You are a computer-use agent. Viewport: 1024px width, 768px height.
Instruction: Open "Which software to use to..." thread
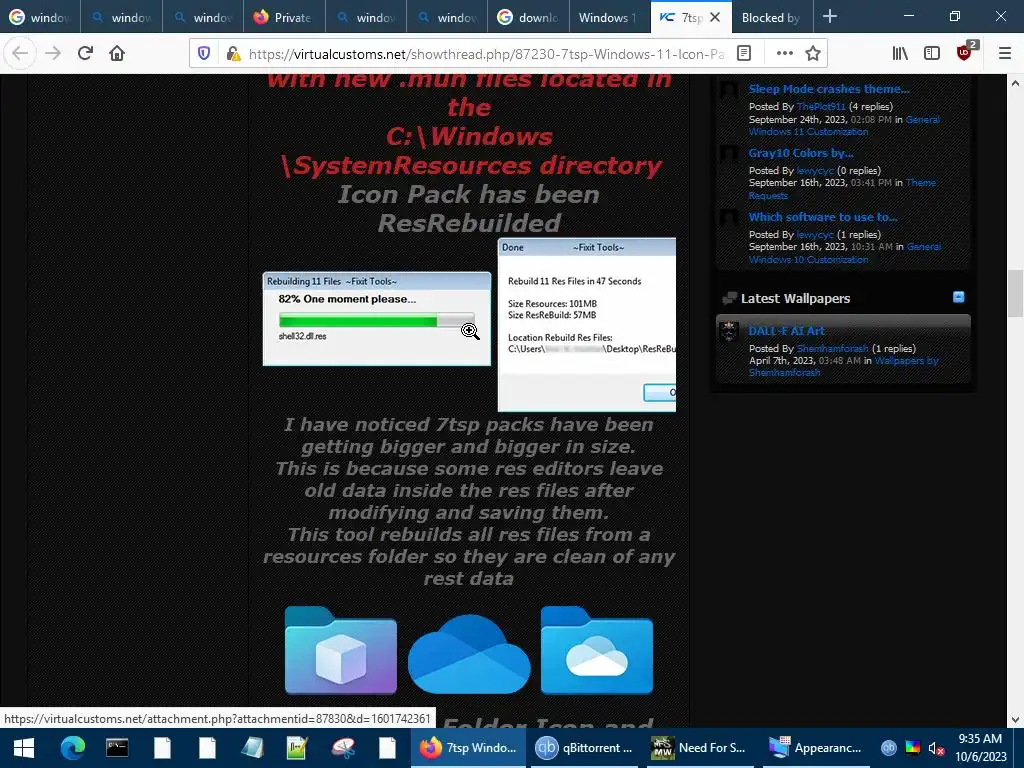(x=823, y=217)
